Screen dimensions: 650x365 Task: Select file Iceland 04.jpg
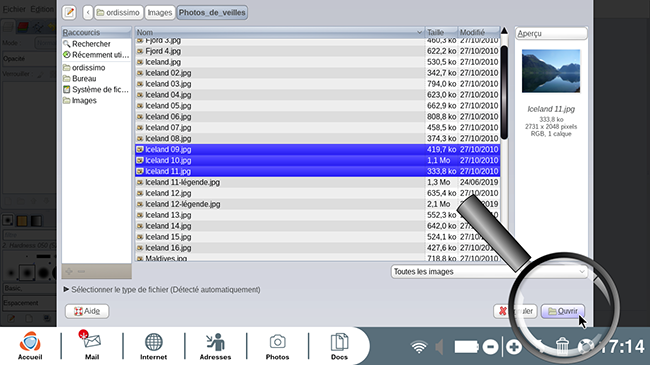[x=318, y=95]
